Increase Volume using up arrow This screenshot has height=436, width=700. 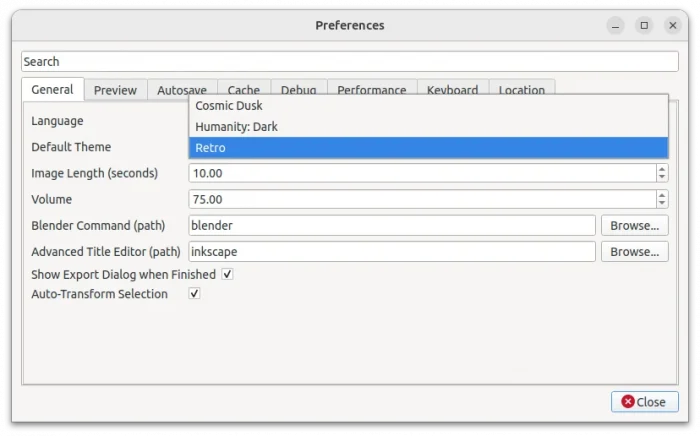[662, 195]
